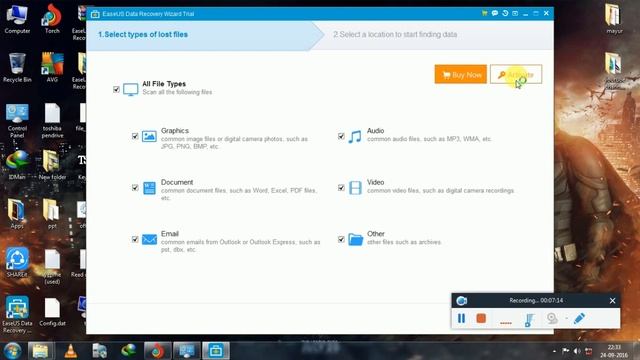Click the Video film strip icon
Screen dimensions: 640x360
[355, 188]
